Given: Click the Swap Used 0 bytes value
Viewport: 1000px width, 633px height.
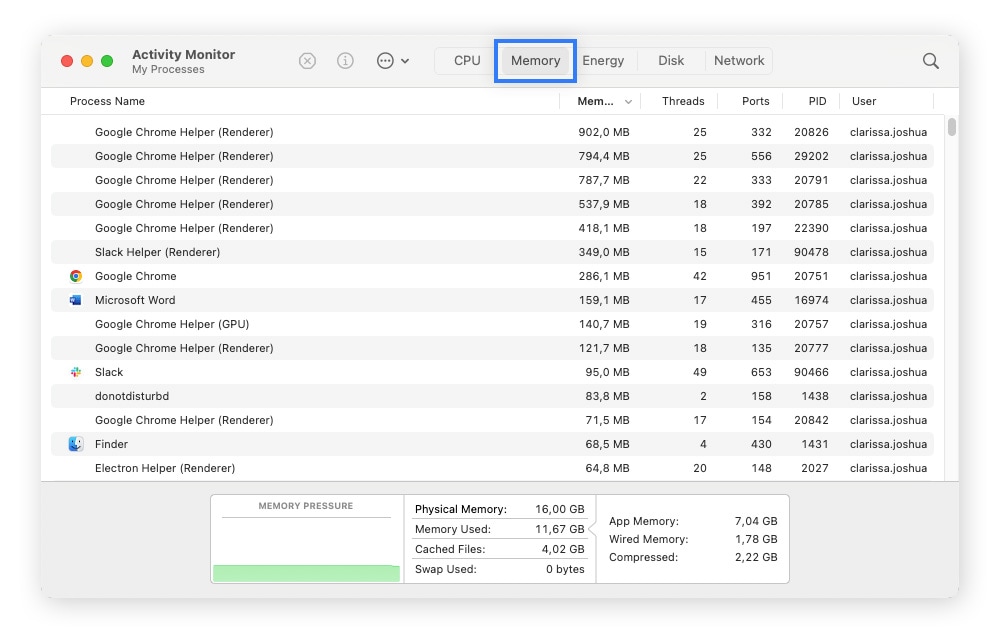Looking at the screenshot, I should pyautogui.click(x=565, y=569).
